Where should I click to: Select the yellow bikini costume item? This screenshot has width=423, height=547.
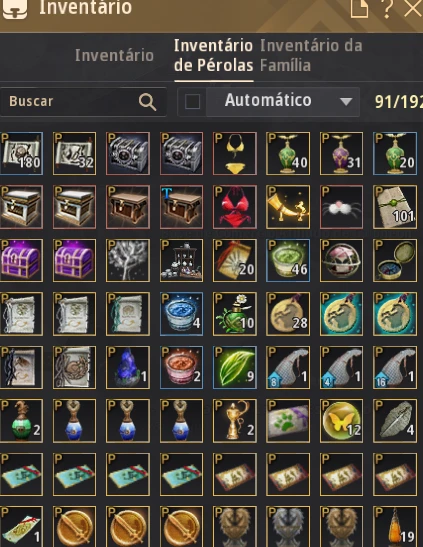click(x=235, y=153)
